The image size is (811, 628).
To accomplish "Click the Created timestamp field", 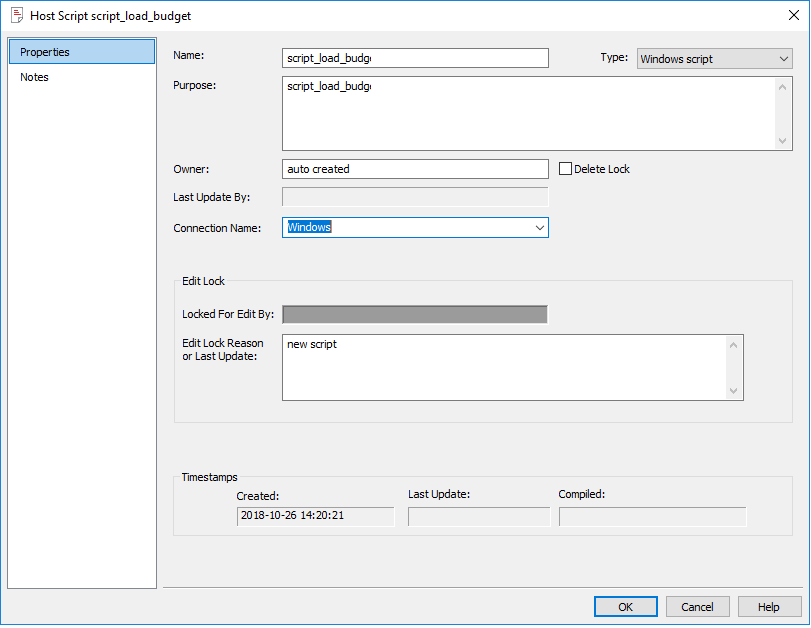I will click(316, 516).
